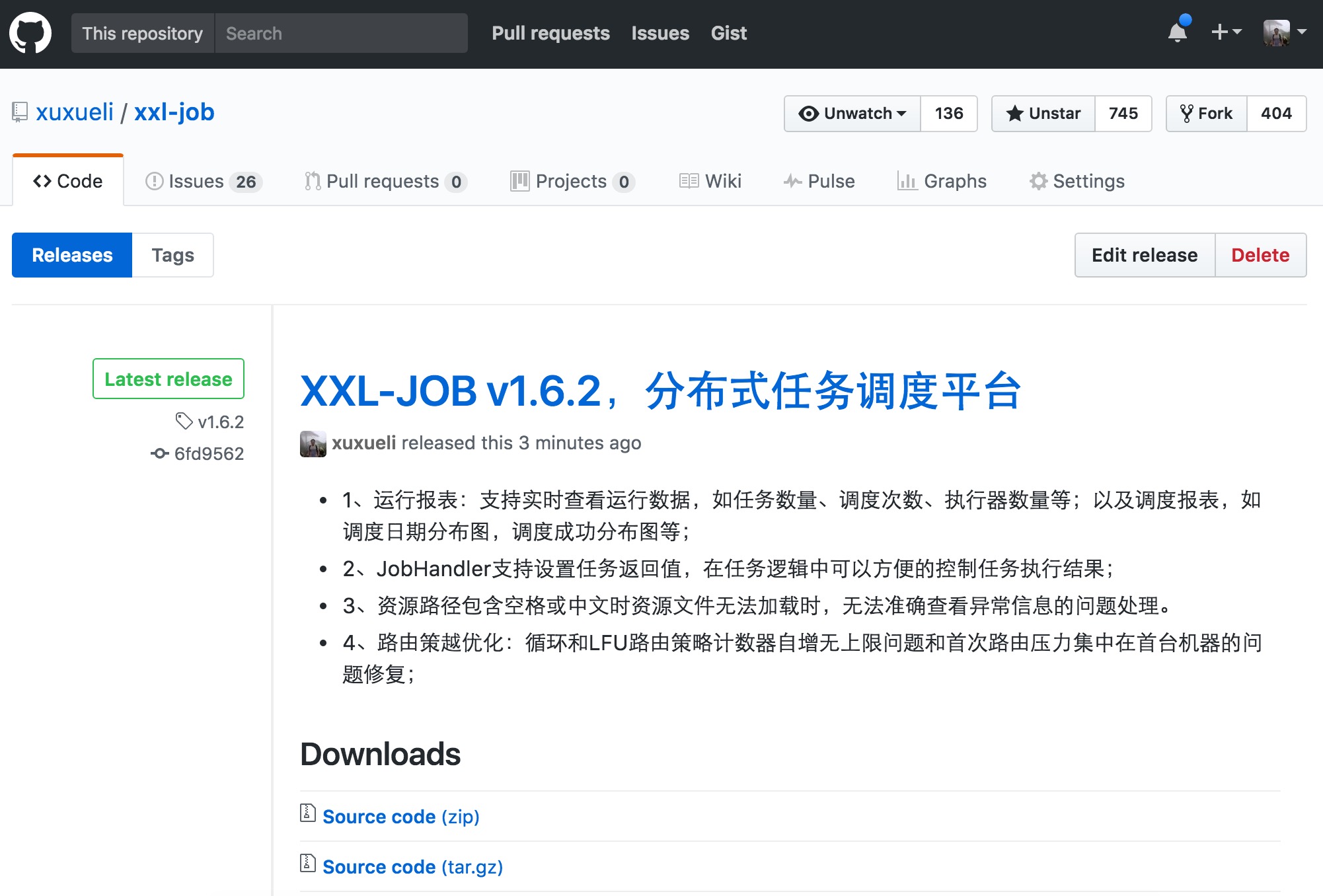Click Edit release
The width and height of the screenshot is (1323, 896).
pos(1145,255)
